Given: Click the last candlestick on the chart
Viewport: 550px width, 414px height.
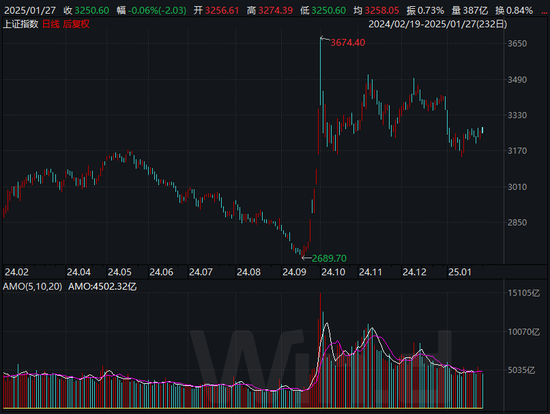Looking at the screenshot, I should pyautogui.click(x=483, y=130).
